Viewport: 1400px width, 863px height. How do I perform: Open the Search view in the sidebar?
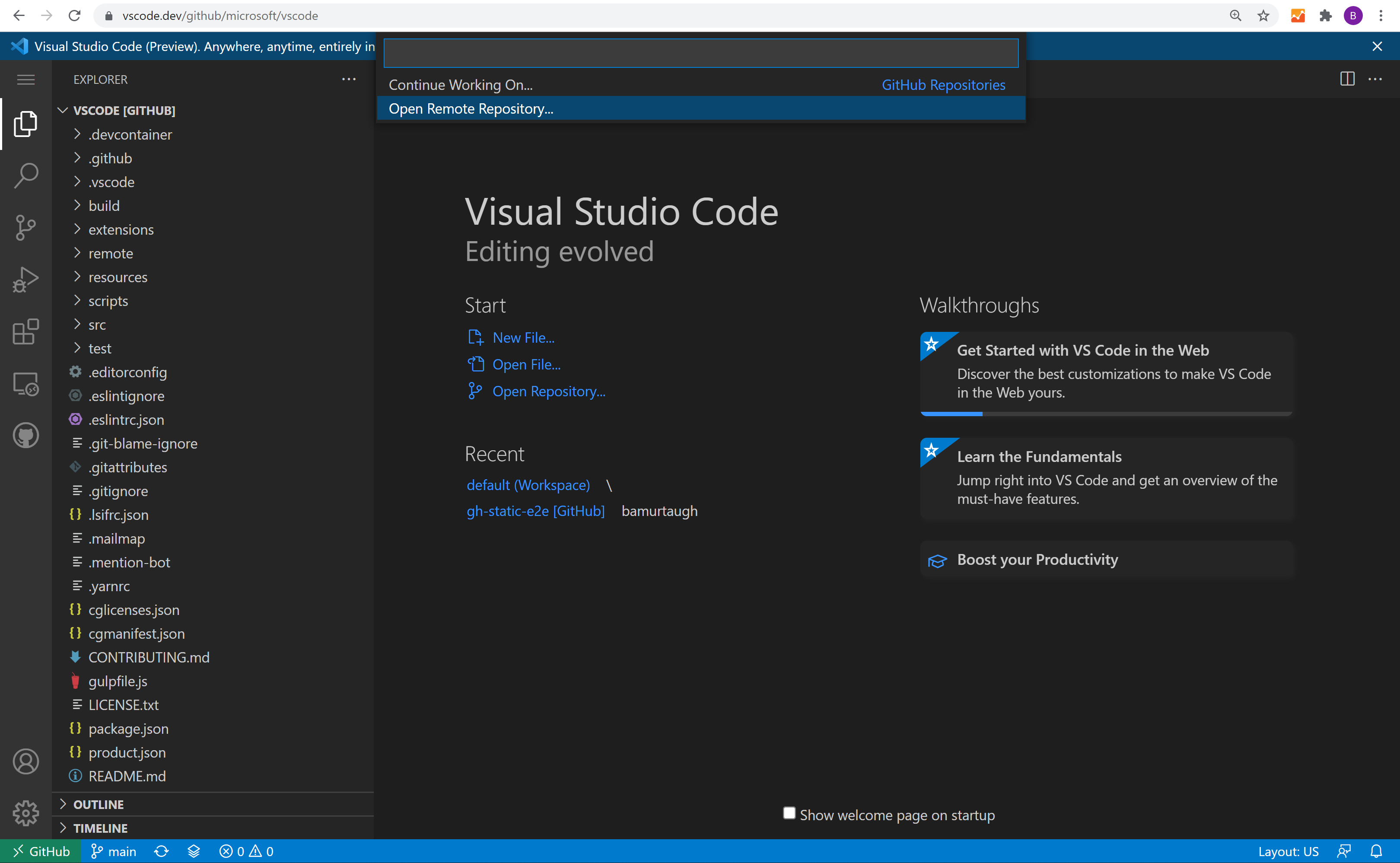[25, 176]
